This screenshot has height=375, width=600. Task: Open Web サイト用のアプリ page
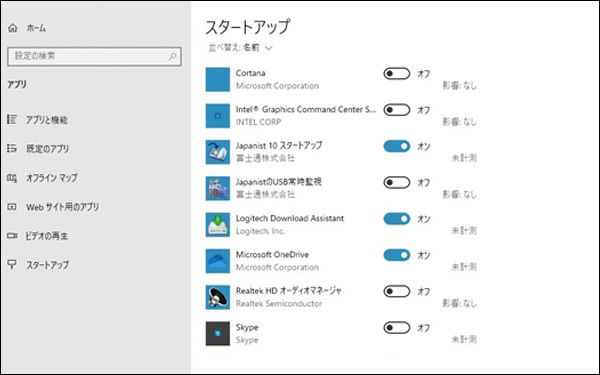pos(63,207)
